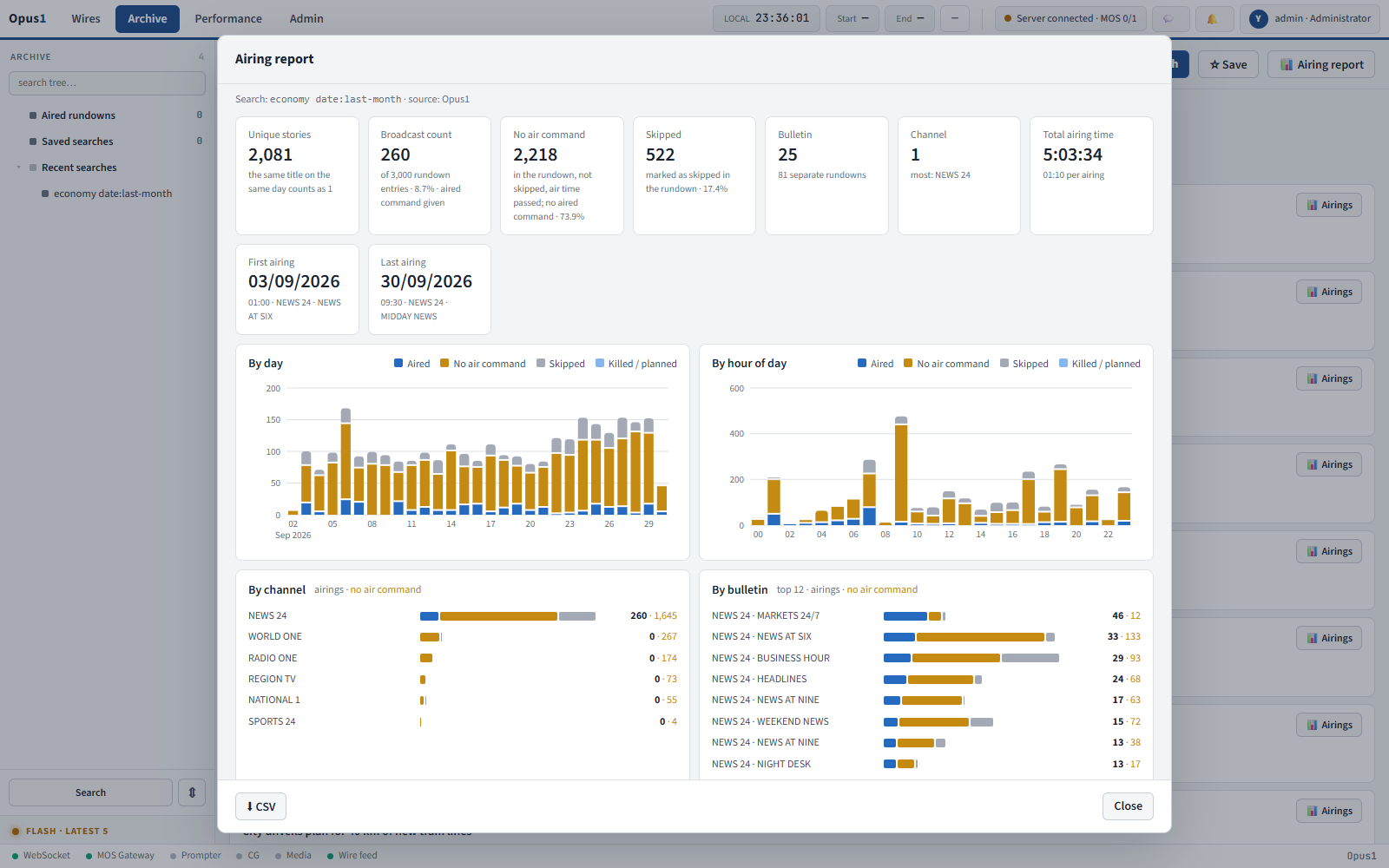Open the notifications bell
Viewport: 1389px width, 868px height.
tap(1213, 18)
